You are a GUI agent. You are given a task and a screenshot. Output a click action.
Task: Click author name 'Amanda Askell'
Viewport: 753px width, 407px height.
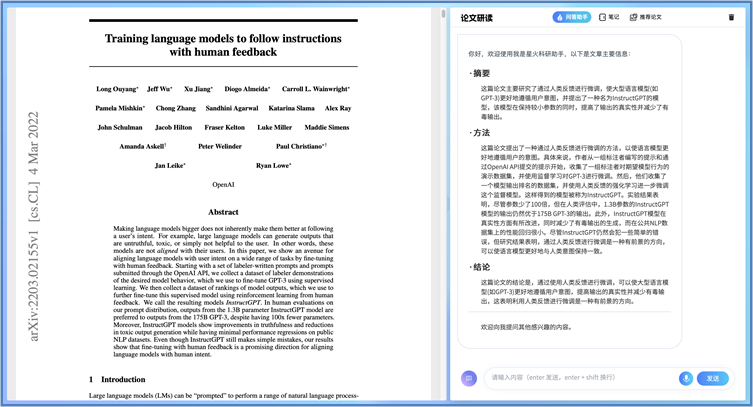[x=142, y=146]
